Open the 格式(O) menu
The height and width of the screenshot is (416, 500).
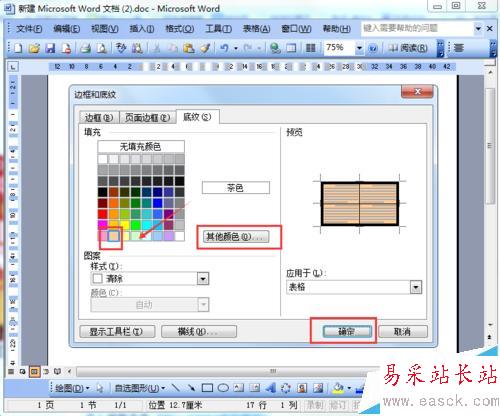179,29
